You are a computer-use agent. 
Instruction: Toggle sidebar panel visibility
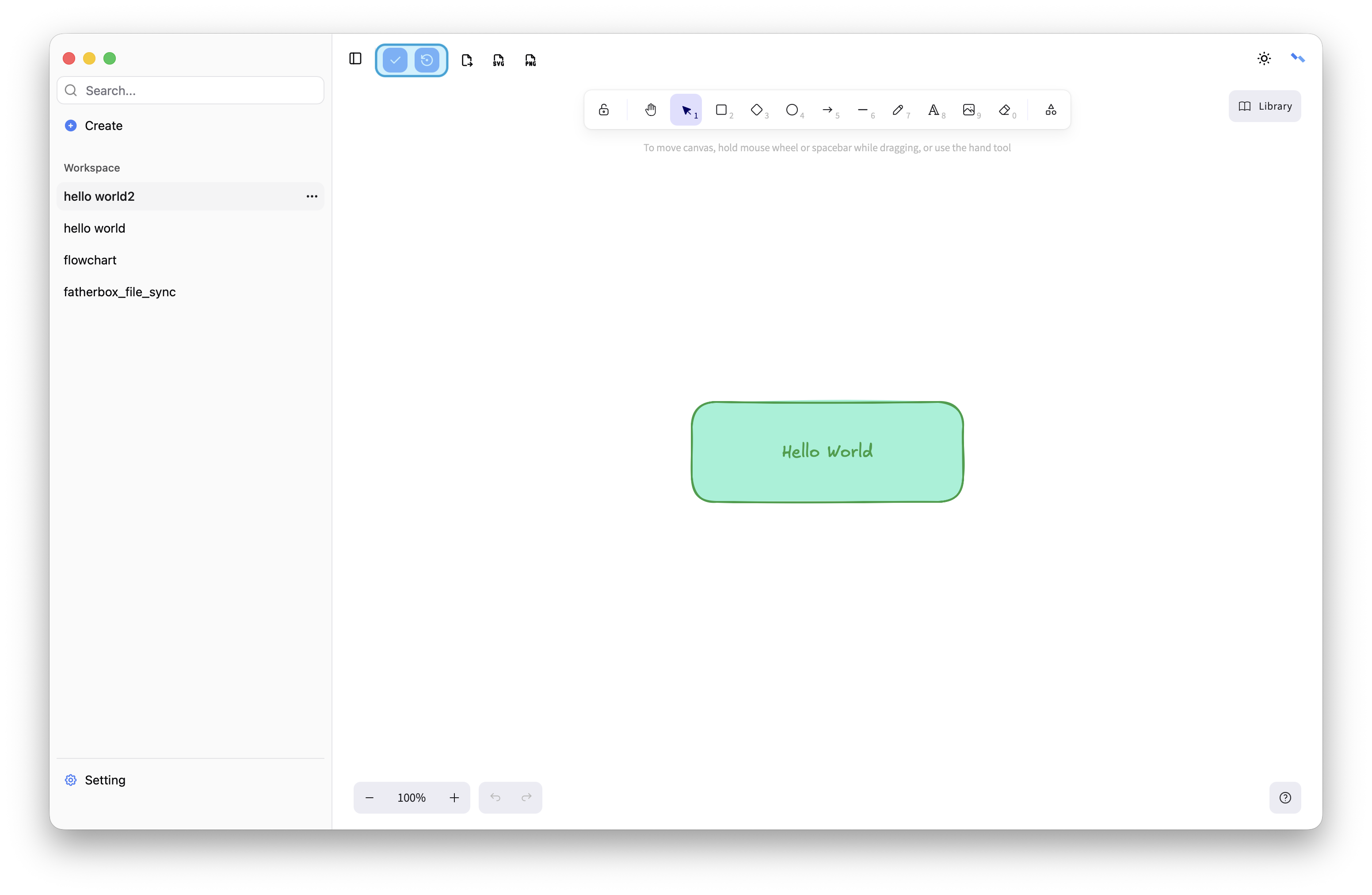[x=355, y=59]
